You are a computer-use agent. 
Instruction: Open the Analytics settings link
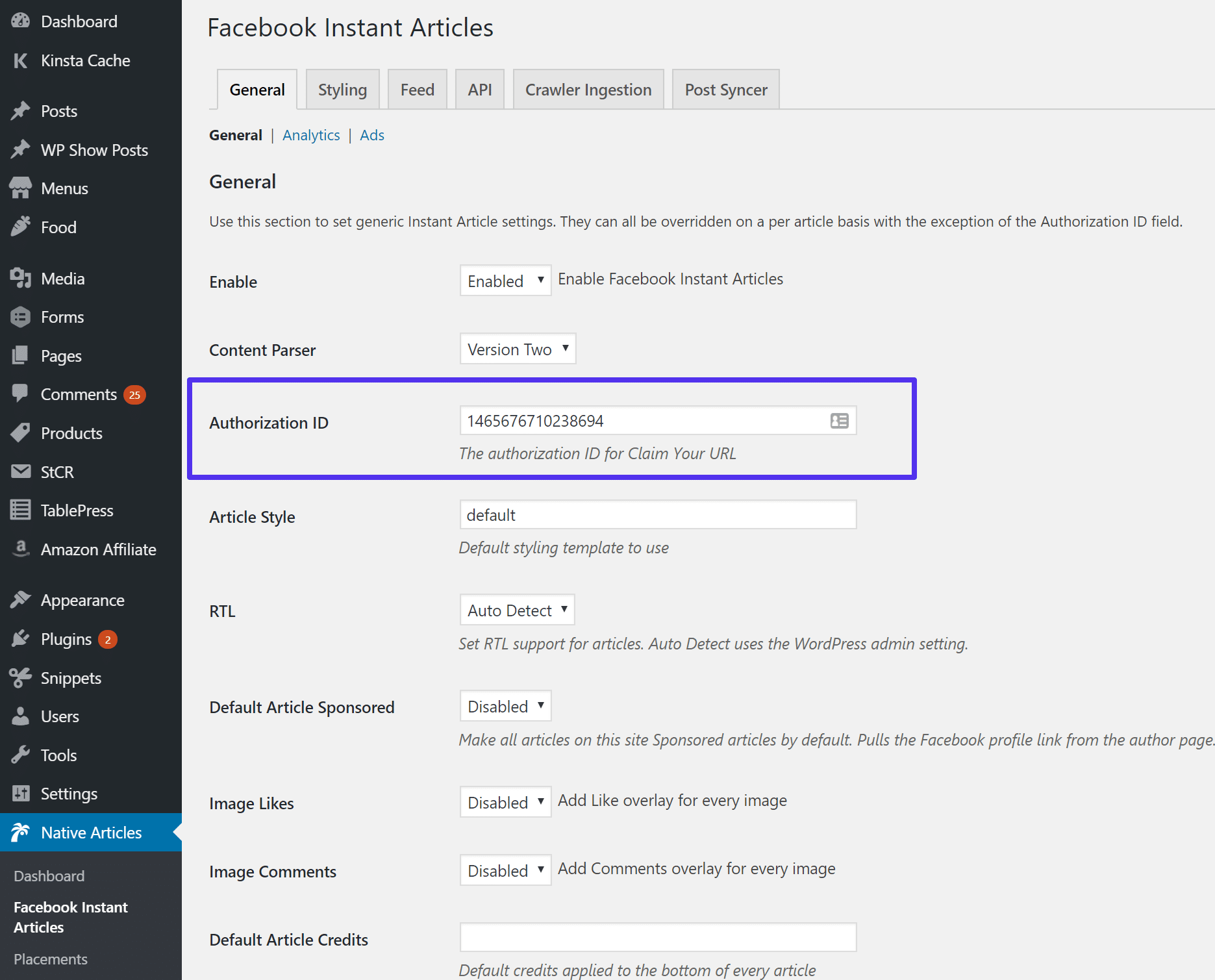(x=311, y=135)
